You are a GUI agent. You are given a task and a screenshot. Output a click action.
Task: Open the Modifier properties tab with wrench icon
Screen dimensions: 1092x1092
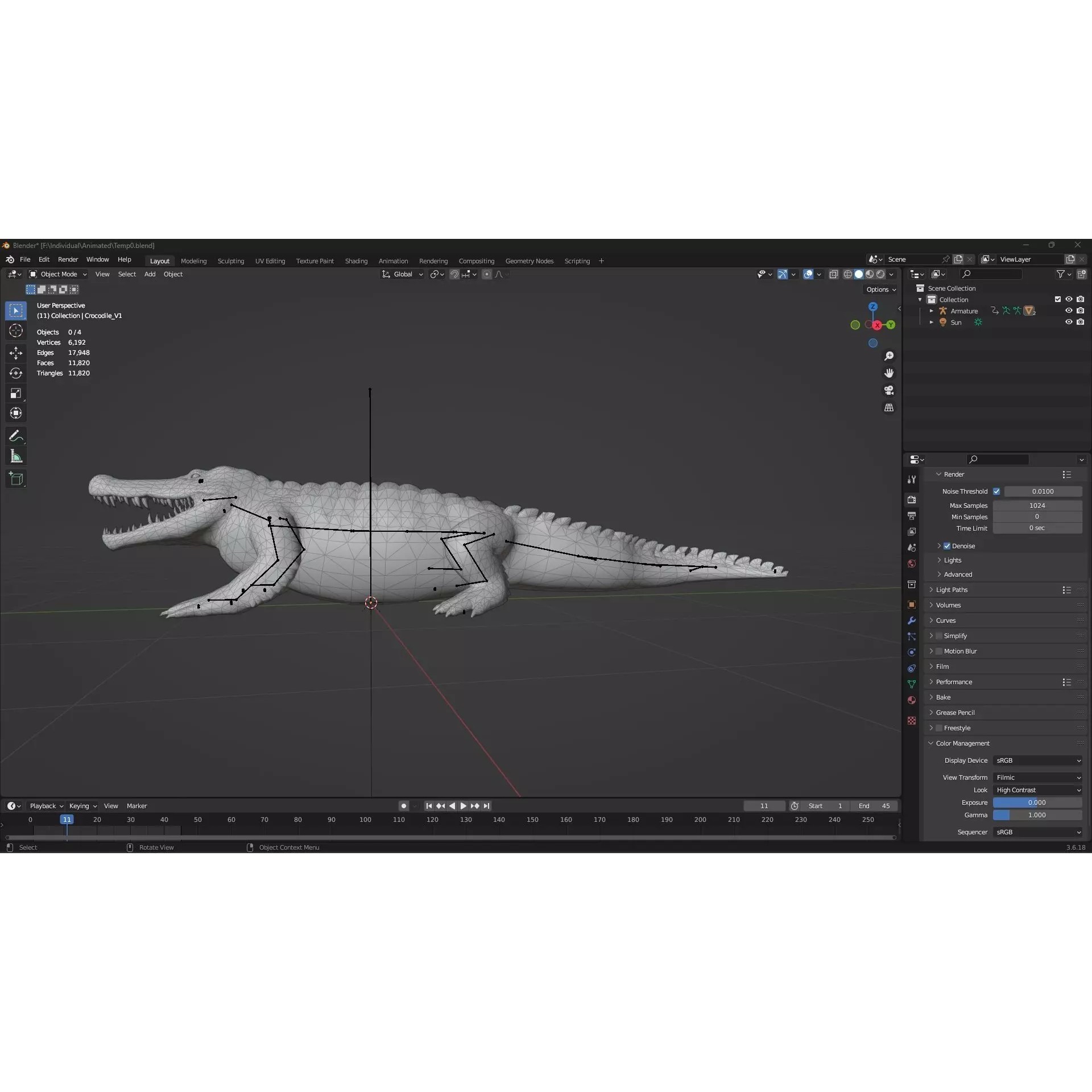(912, 621)
